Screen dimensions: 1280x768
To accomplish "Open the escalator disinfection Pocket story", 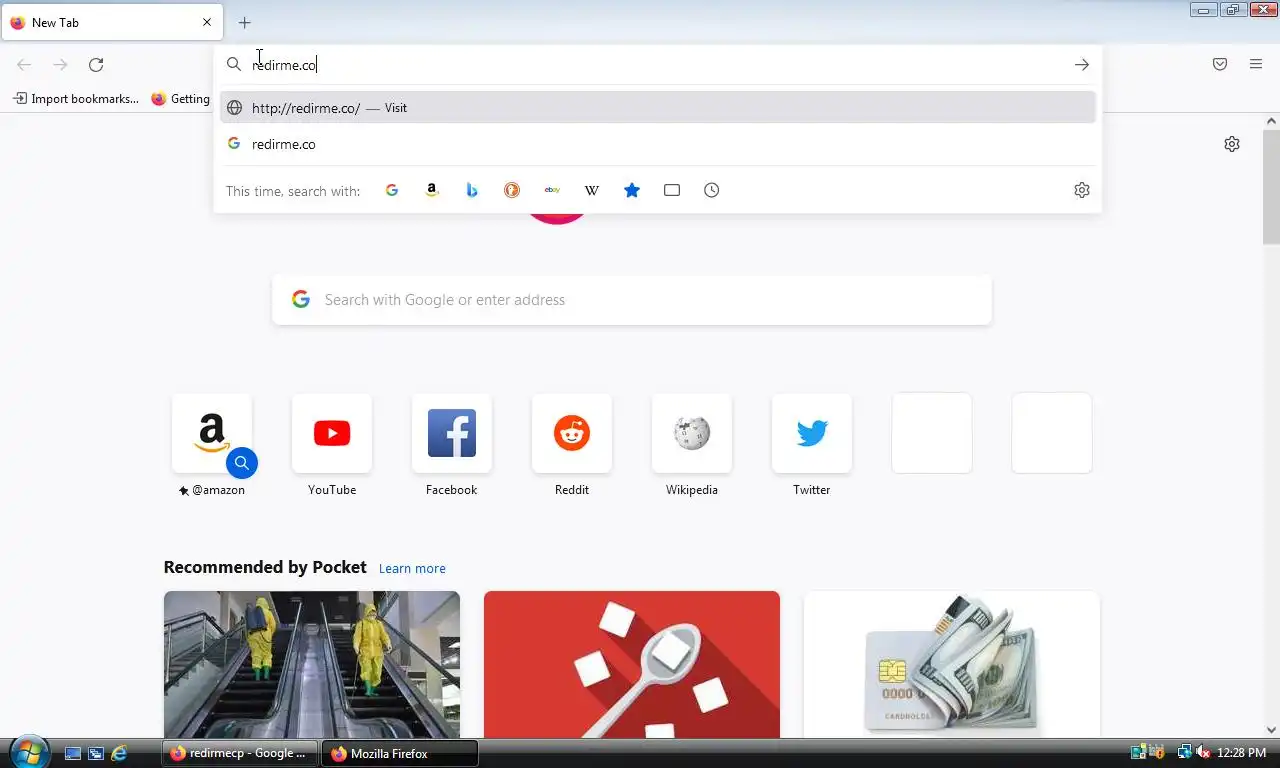I will (312, 665).
